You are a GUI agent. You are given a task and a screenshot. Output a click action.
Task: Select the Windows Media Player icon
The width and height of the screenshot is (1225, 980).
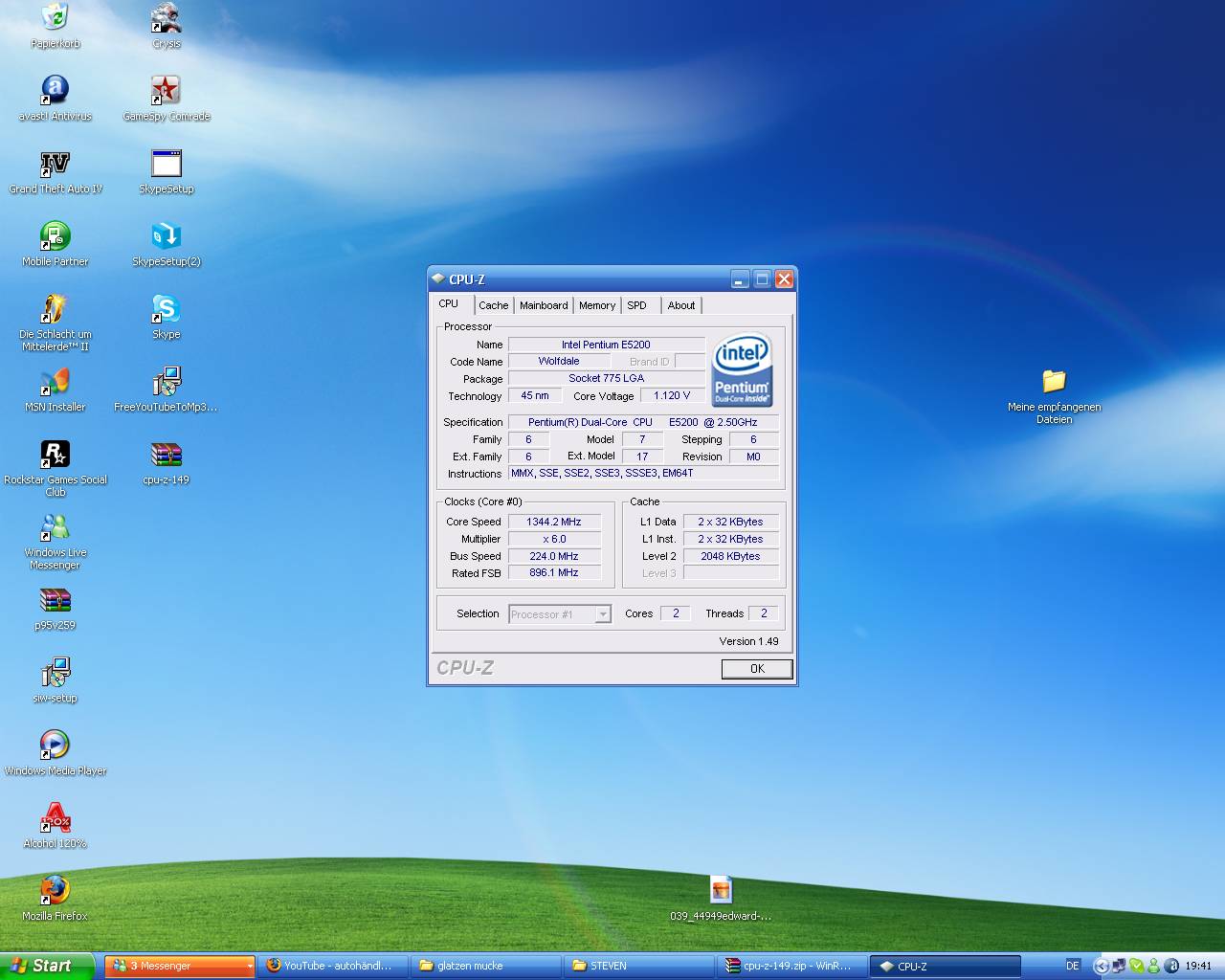tap(56, 745)
